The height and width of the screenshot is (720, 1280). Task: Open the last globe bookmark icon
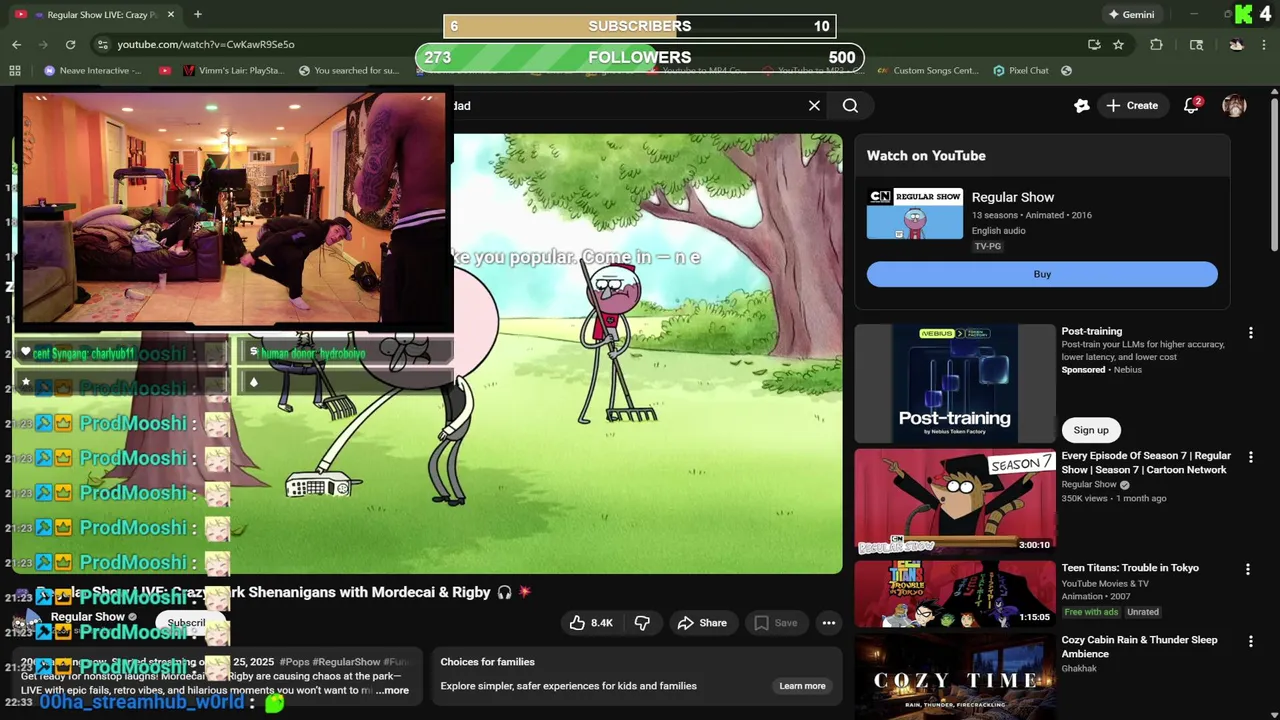tap(1066, 70)
